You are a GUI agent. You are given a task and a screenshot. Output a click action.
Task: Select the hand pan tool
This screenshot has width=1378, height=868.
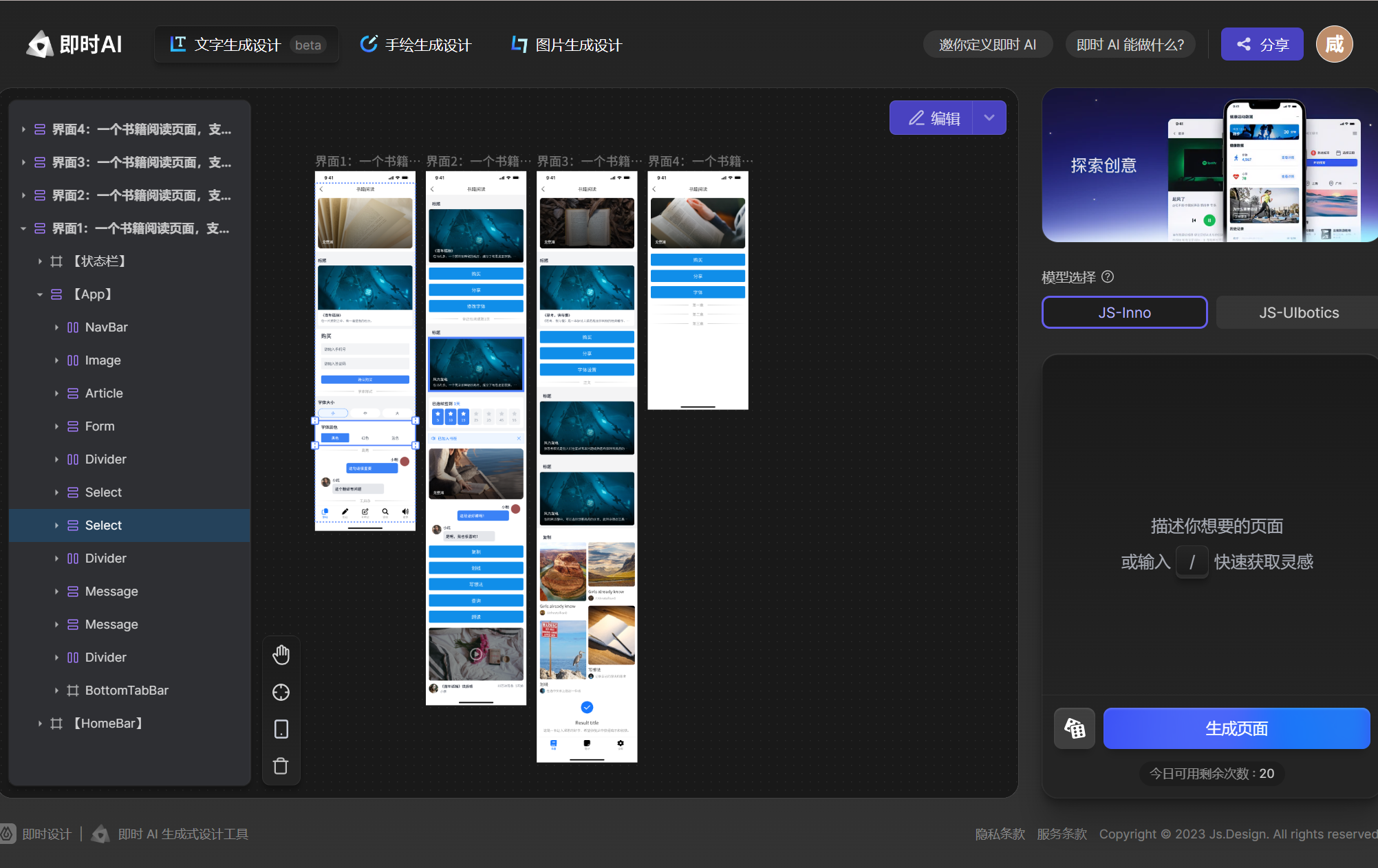281,655
